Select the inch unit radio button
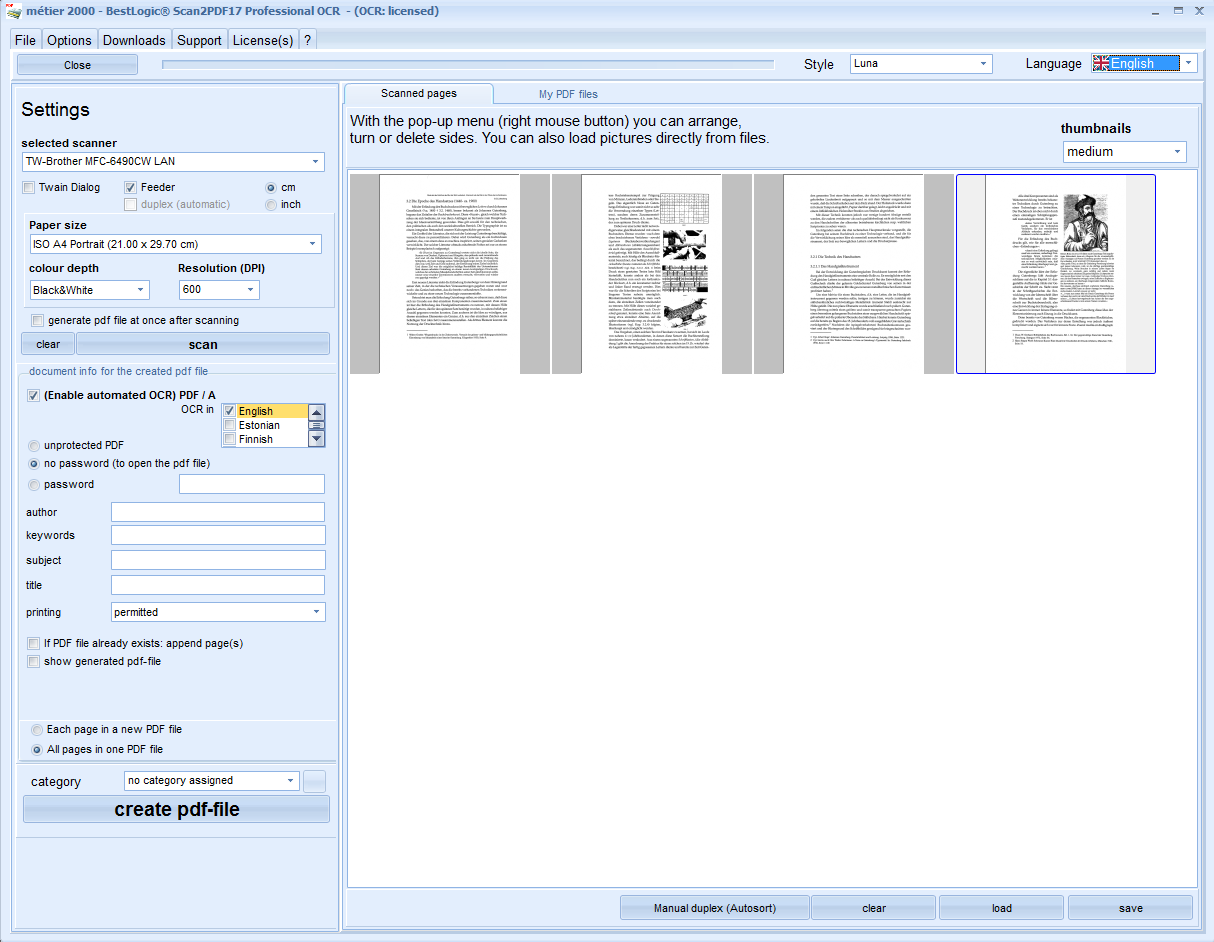1214x942 pixels. [x=270, y=204]
